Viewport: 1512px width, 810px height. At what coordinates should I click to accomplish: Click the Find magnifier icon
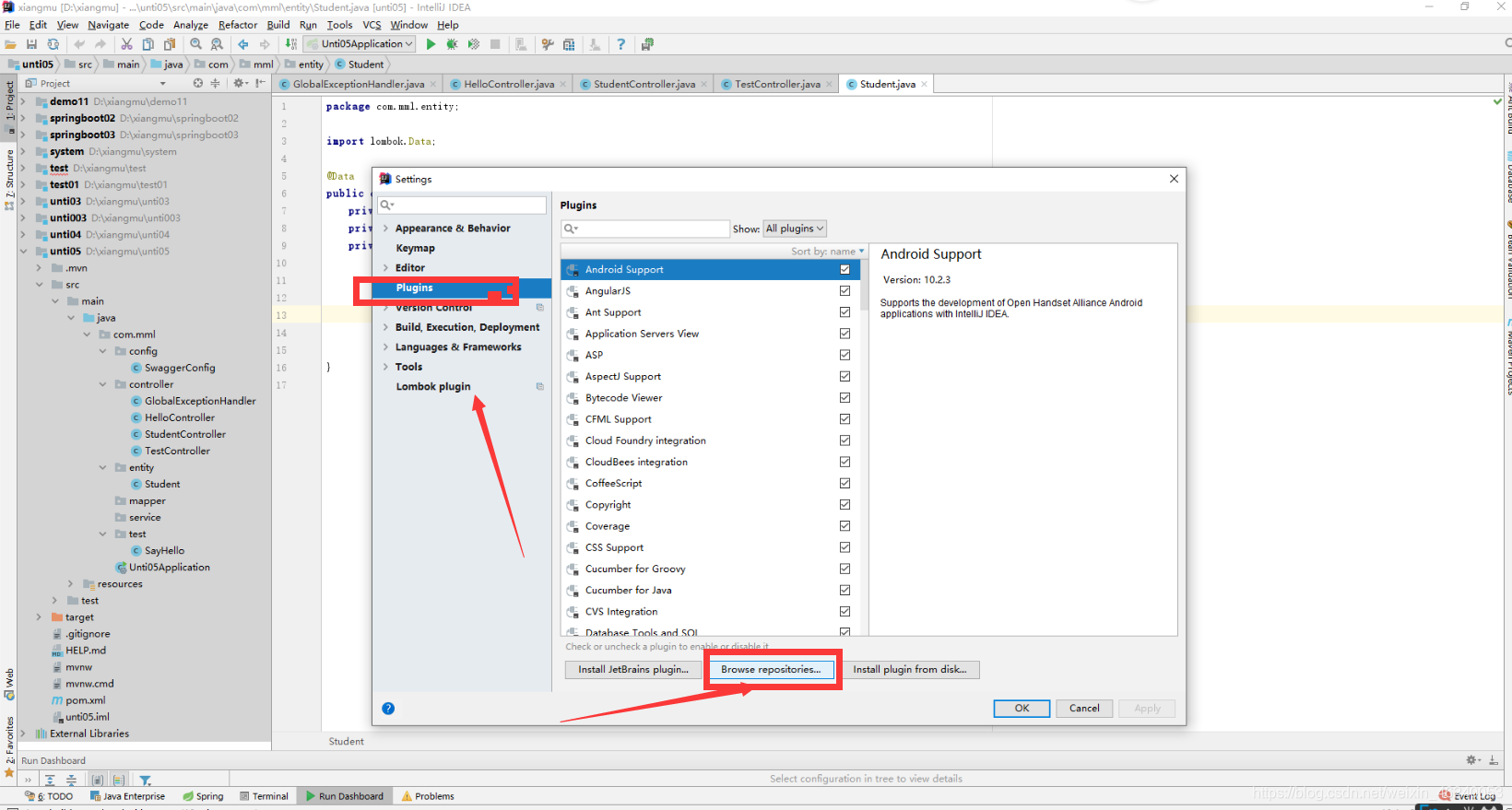pyautogui.click(x=195, y=44)
